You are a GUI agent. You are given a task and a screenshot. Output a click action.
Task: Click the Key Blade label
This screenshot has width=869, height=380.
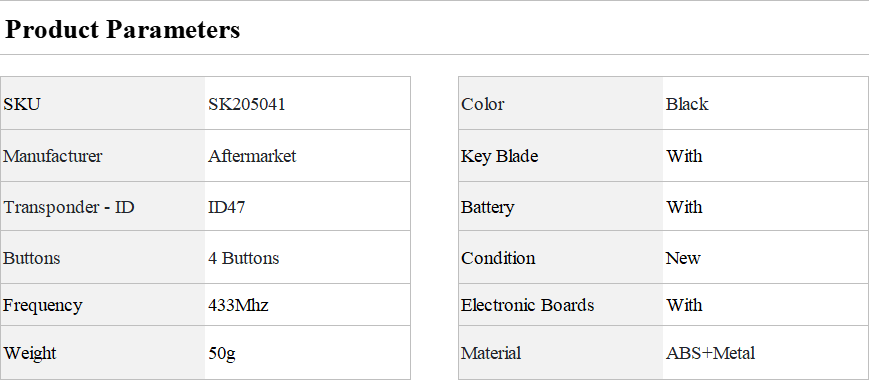(499, 156)
